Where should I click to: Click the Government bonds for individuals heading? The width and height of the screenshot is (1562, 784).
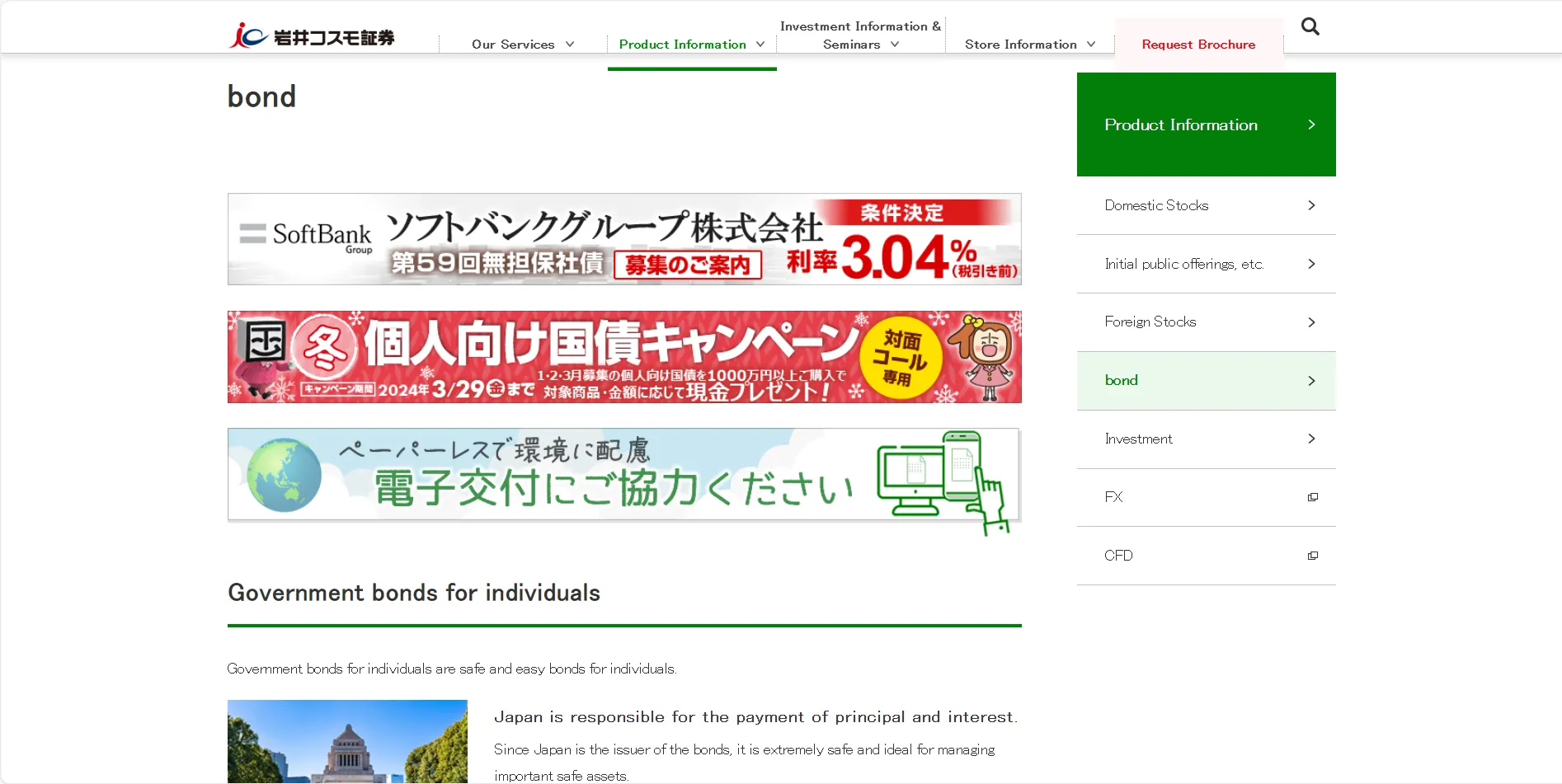pos(414,593)
